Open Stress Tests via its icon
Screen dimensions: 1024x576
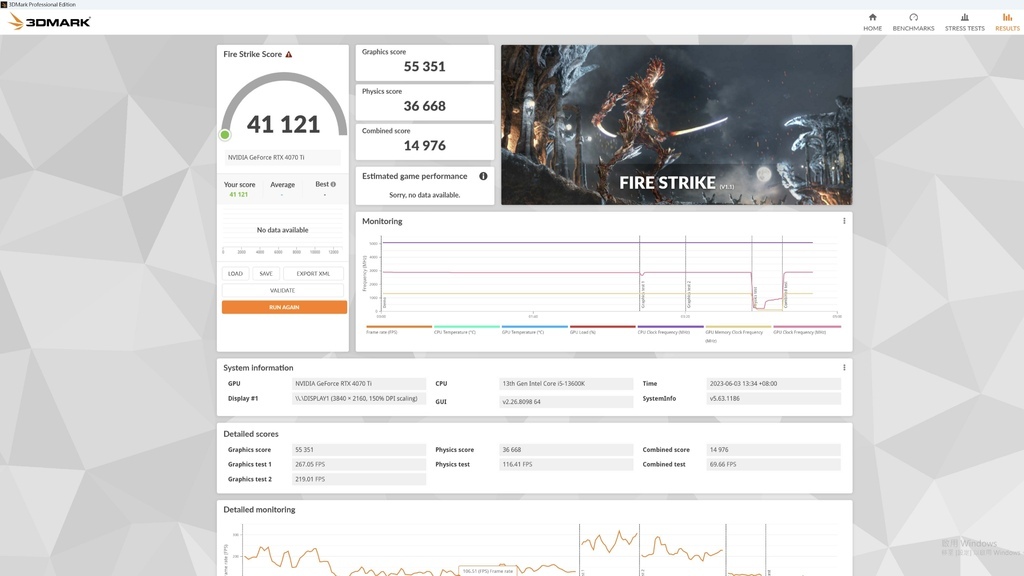[965, 17]
